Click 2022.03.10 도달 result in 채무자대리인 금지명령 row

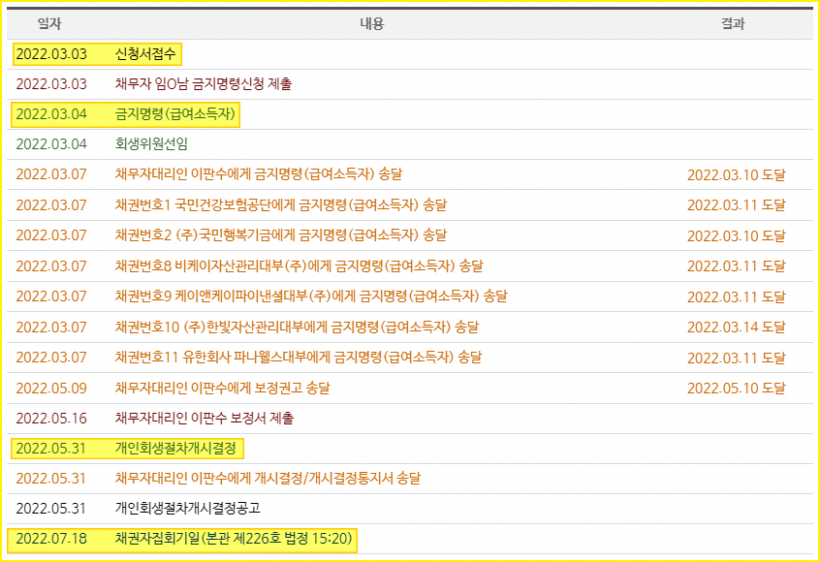[736, 175]
